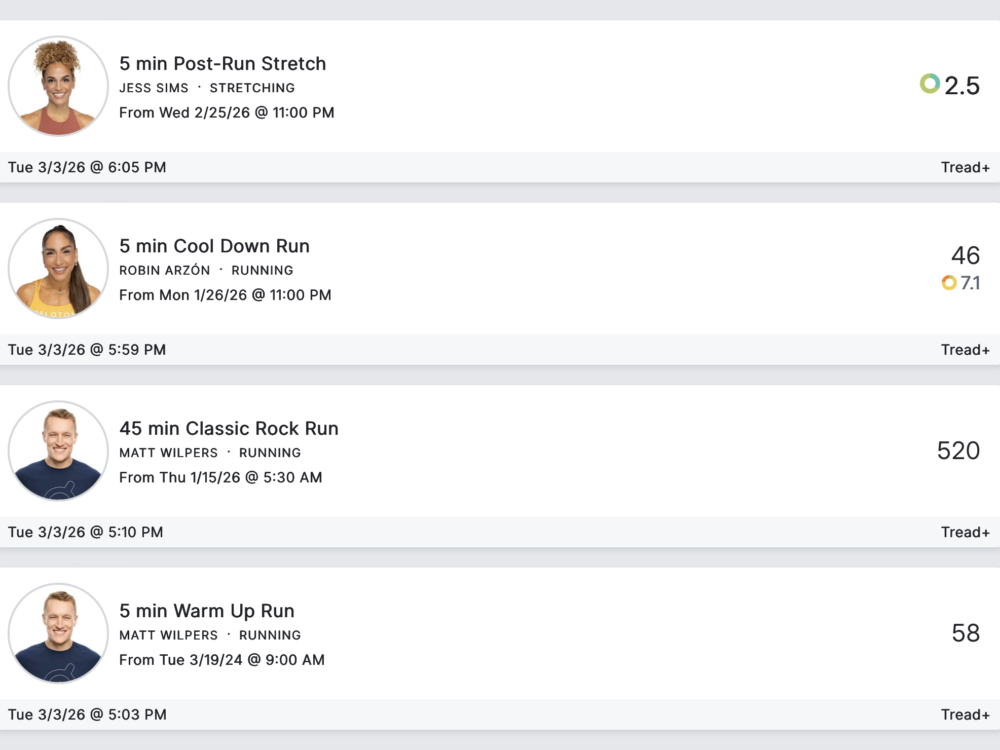This screenshot has width=1000, height=750.
Task: Click the Tread+ label for the 5:10 PM workout
Action: point(965,532)
